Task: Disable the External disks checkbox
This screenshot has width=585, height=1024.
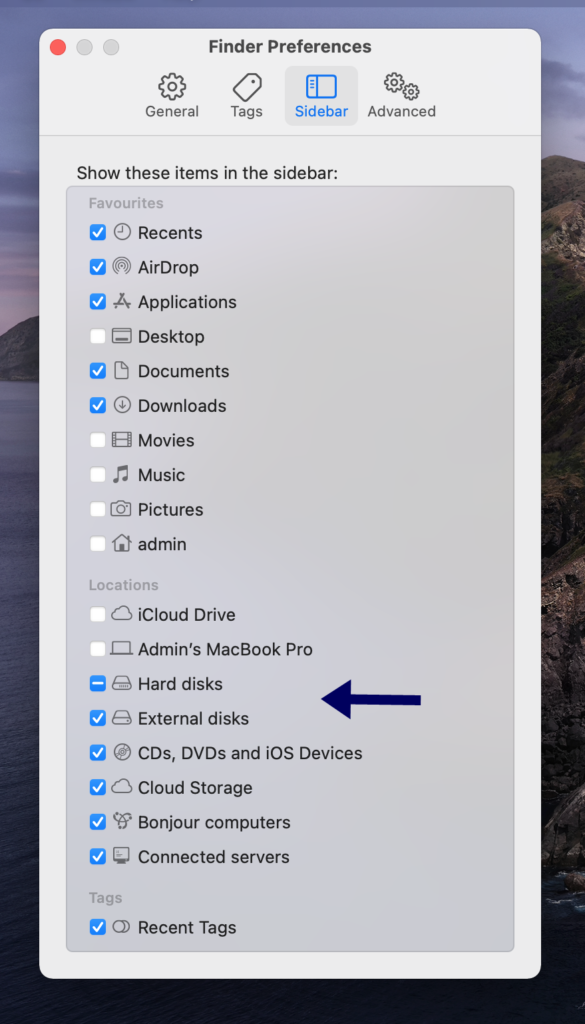Action: point(97,718)
